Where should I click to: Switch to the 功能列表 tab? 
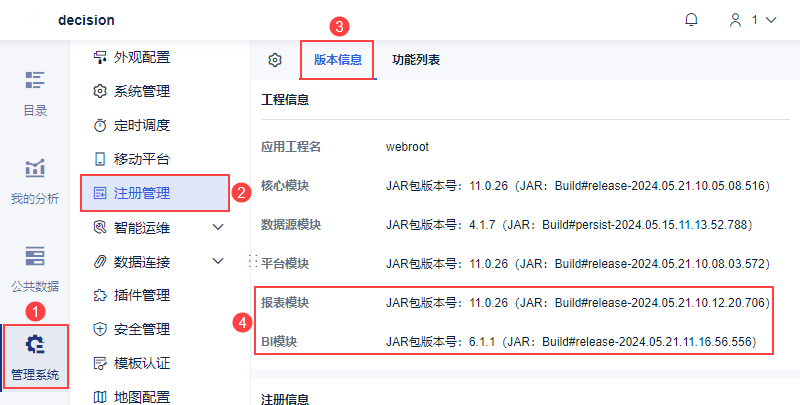[x=416, y=60]
